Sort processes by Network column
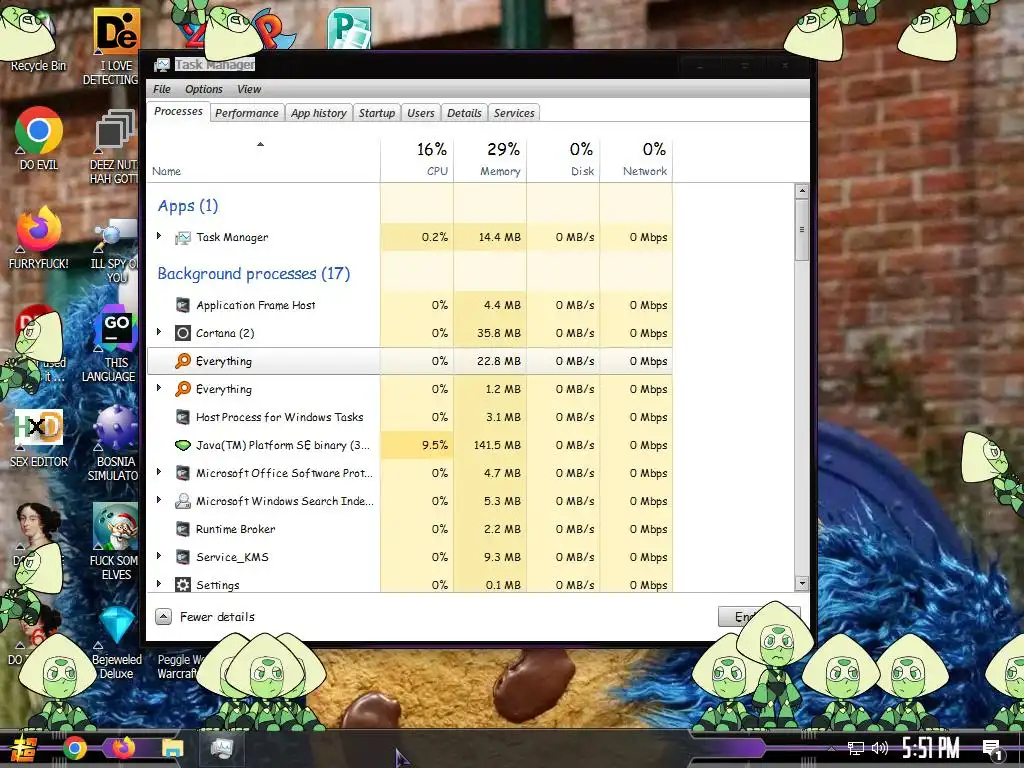The height and width of the screenshot is (768, 1024). pyautogui.click(x=637, y=159)
